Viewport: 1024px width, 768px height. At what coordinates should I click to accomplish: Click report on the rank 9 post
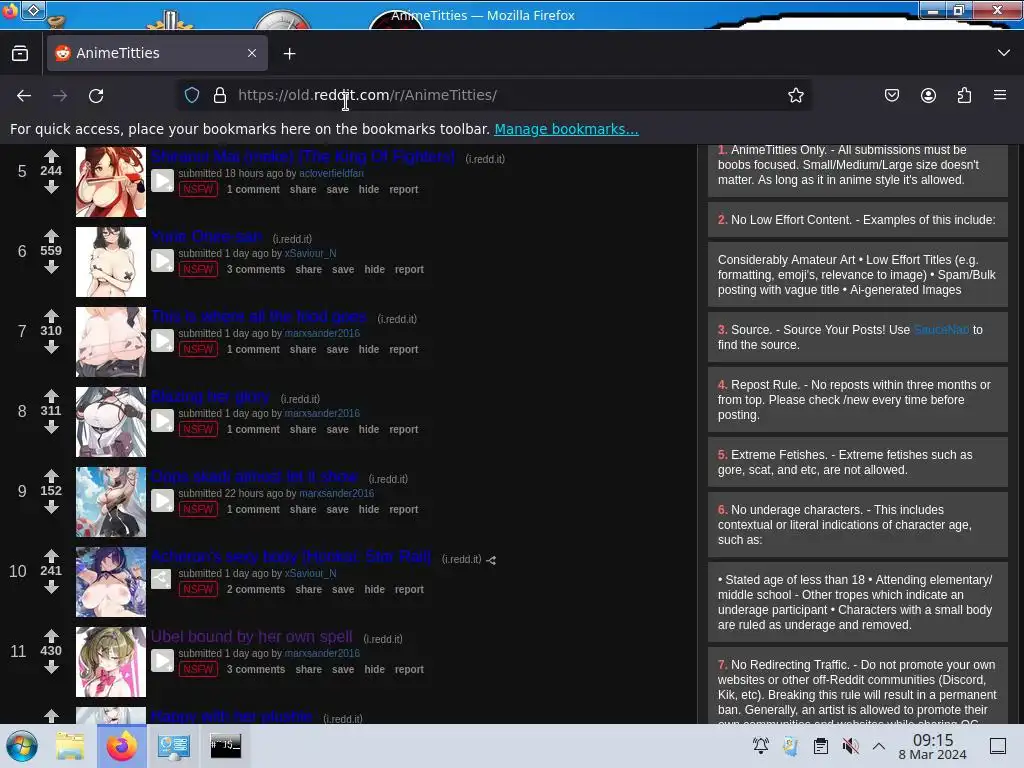(404, 509)
